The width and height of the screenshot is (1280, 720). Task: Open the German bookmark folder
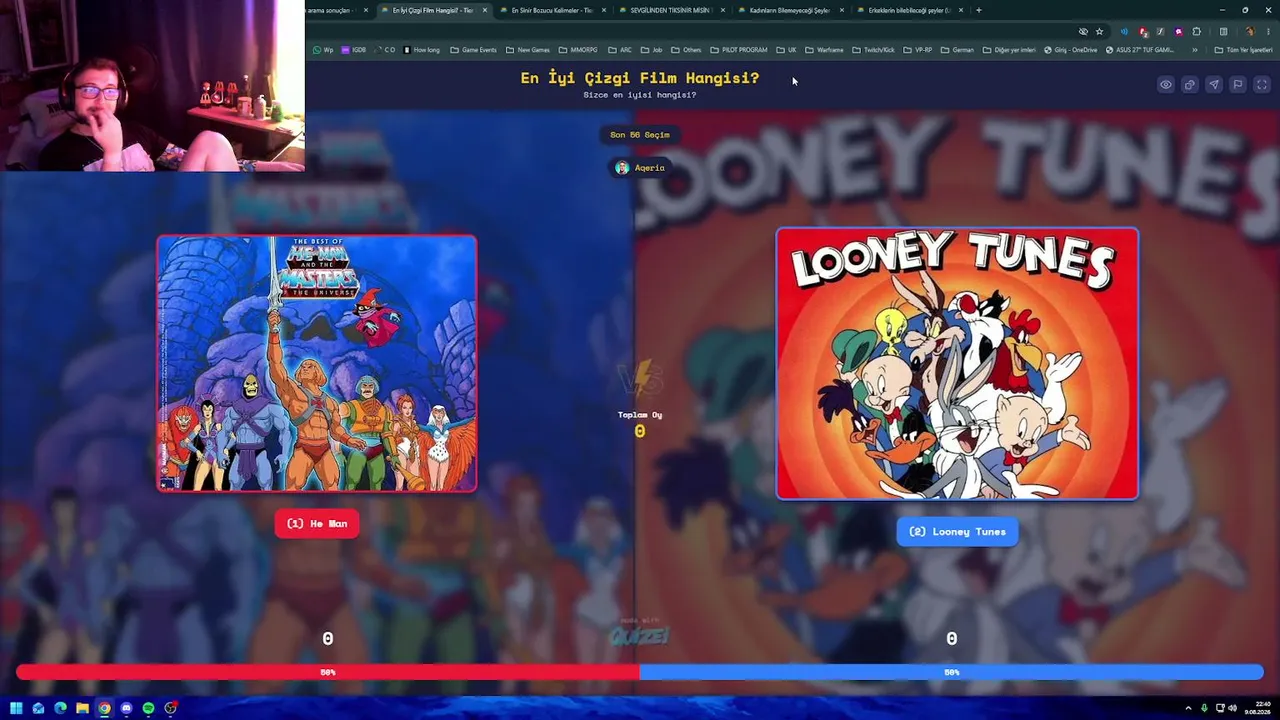(x=957, y=50)
